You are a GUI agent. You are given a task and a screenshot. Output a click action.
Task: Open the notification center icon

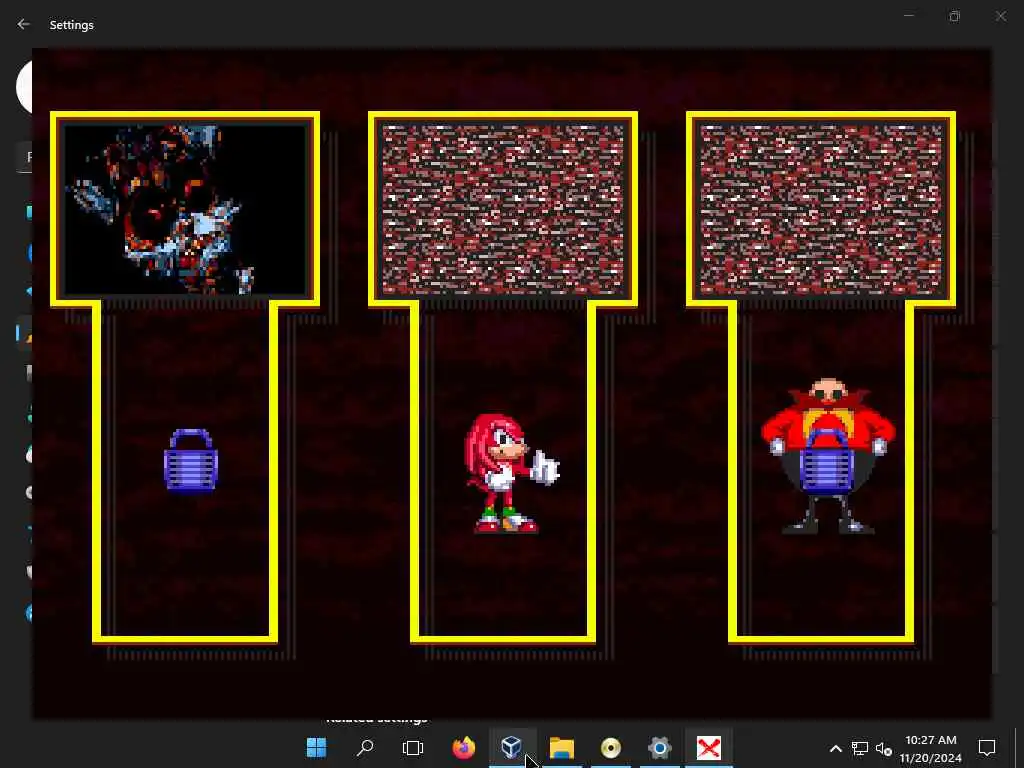coord(987,748)
